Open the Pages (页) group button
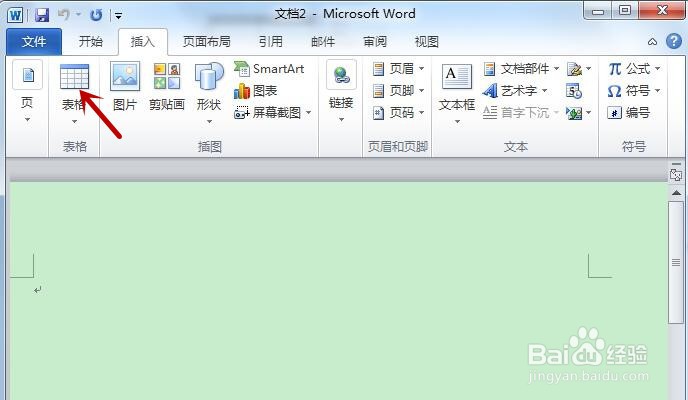Image resolution: width=688 pixels, height=400 pixels. 27,91
